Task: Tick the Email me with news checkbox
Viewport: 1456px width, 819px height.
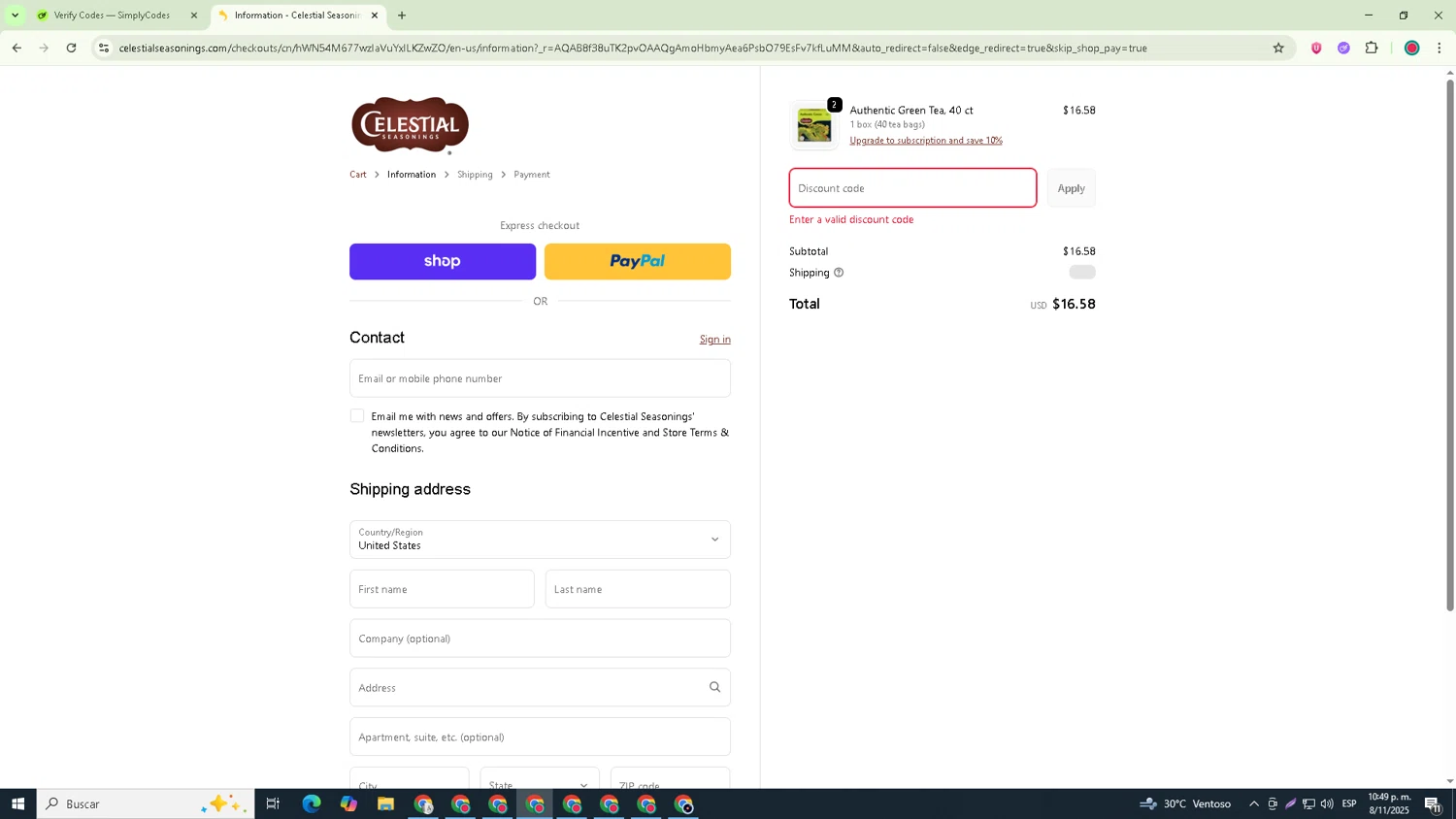Action: click(x=357, y=416)
